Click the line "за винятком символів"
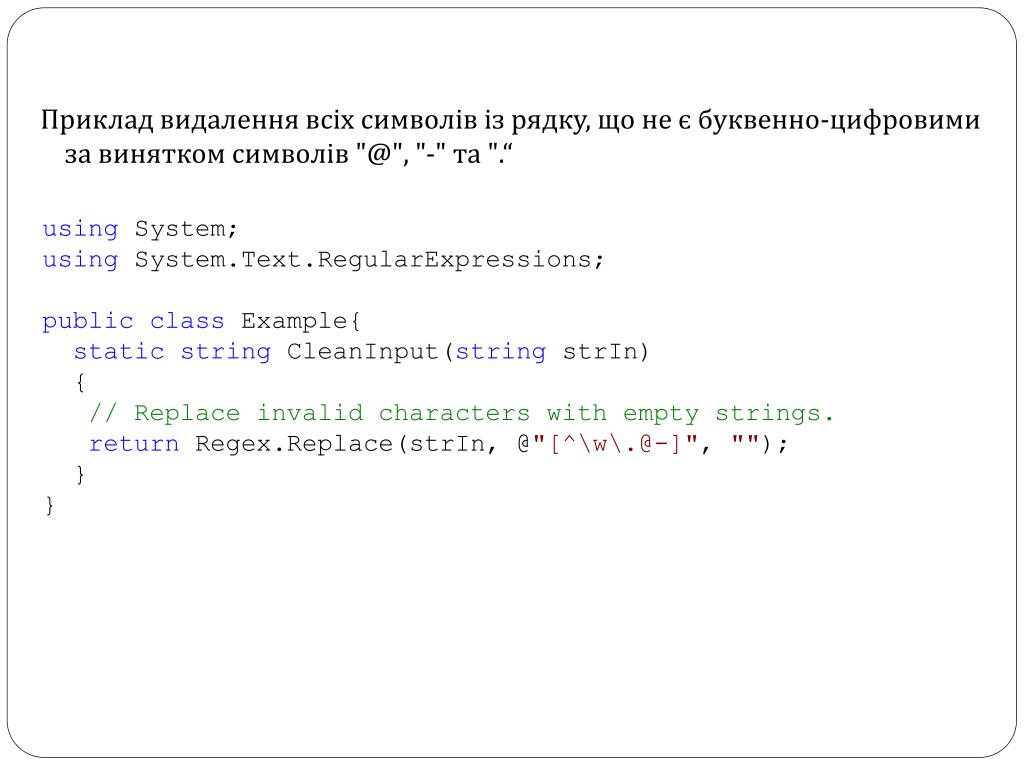The image size is (1024, 768). pos(288,154)
